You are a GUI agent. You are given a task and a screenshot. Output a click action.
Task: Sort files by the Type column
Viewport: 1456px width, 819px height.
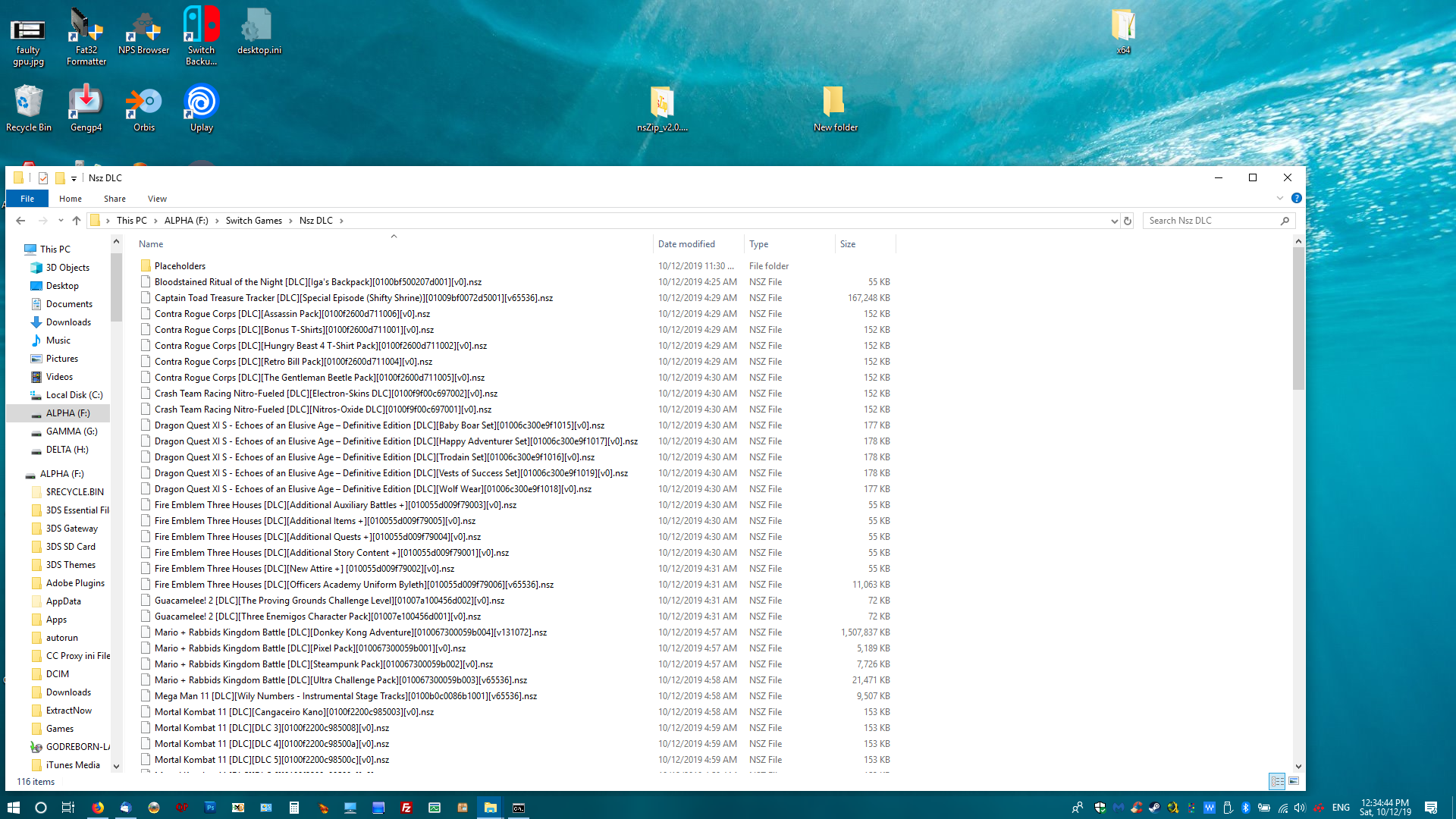789,244
